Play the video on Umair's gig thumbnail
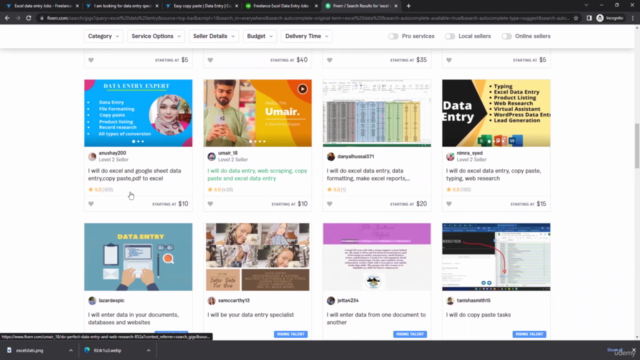 coord(302,89)
